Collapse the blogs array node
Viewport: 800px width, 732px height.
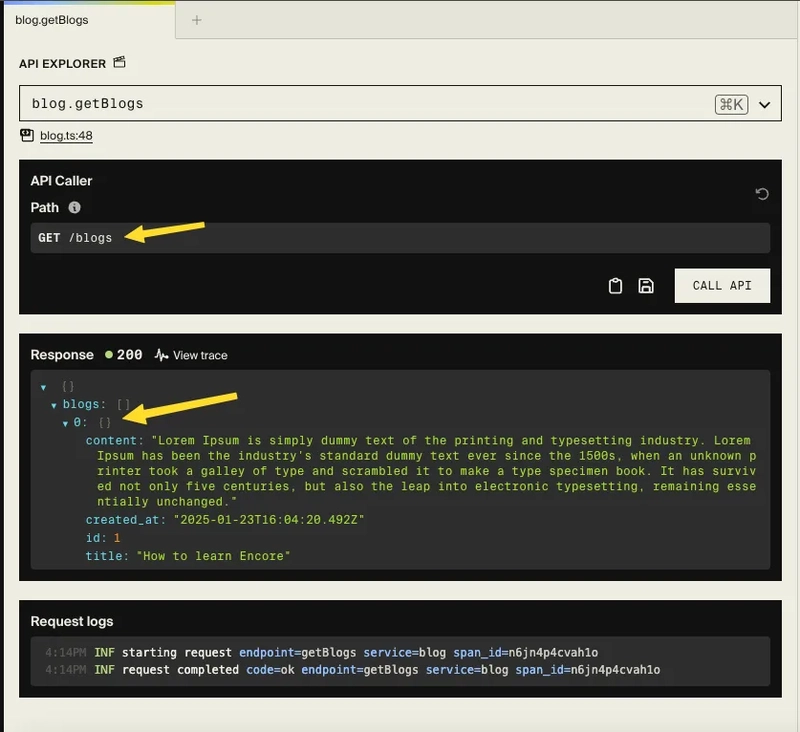(54, 406)
